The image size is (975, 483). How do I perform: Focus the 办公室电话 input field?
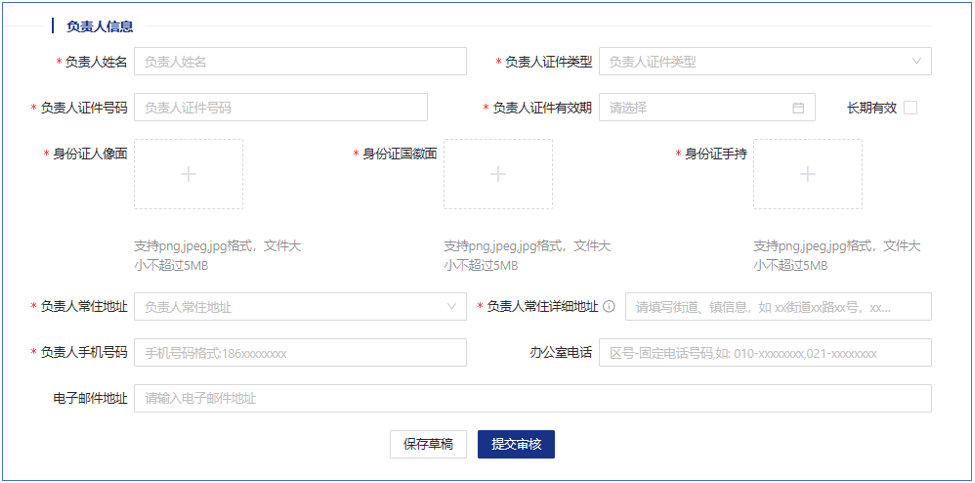tap(765, 353)
